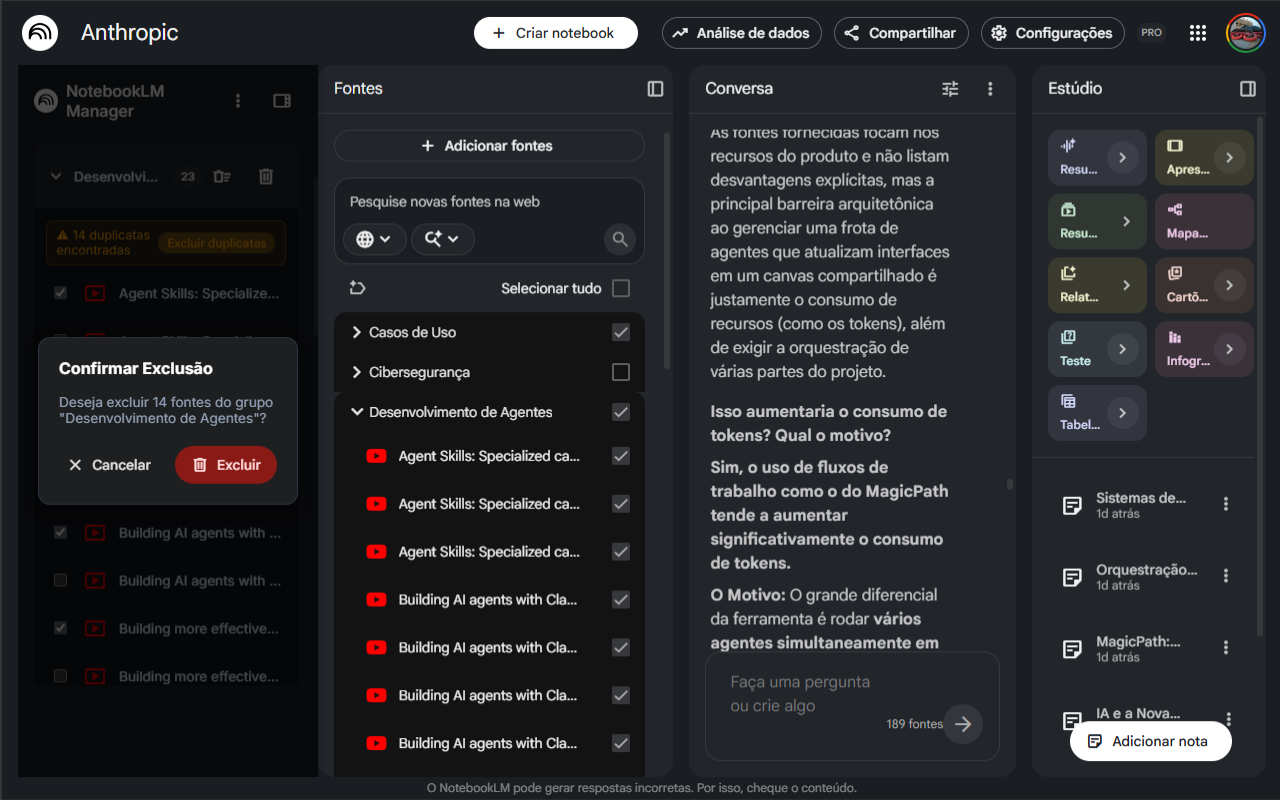Viewport: 1280px width, 800px height.
Task: Cancel the Confirmar Exclusão dialog
Action: point(110,465)
